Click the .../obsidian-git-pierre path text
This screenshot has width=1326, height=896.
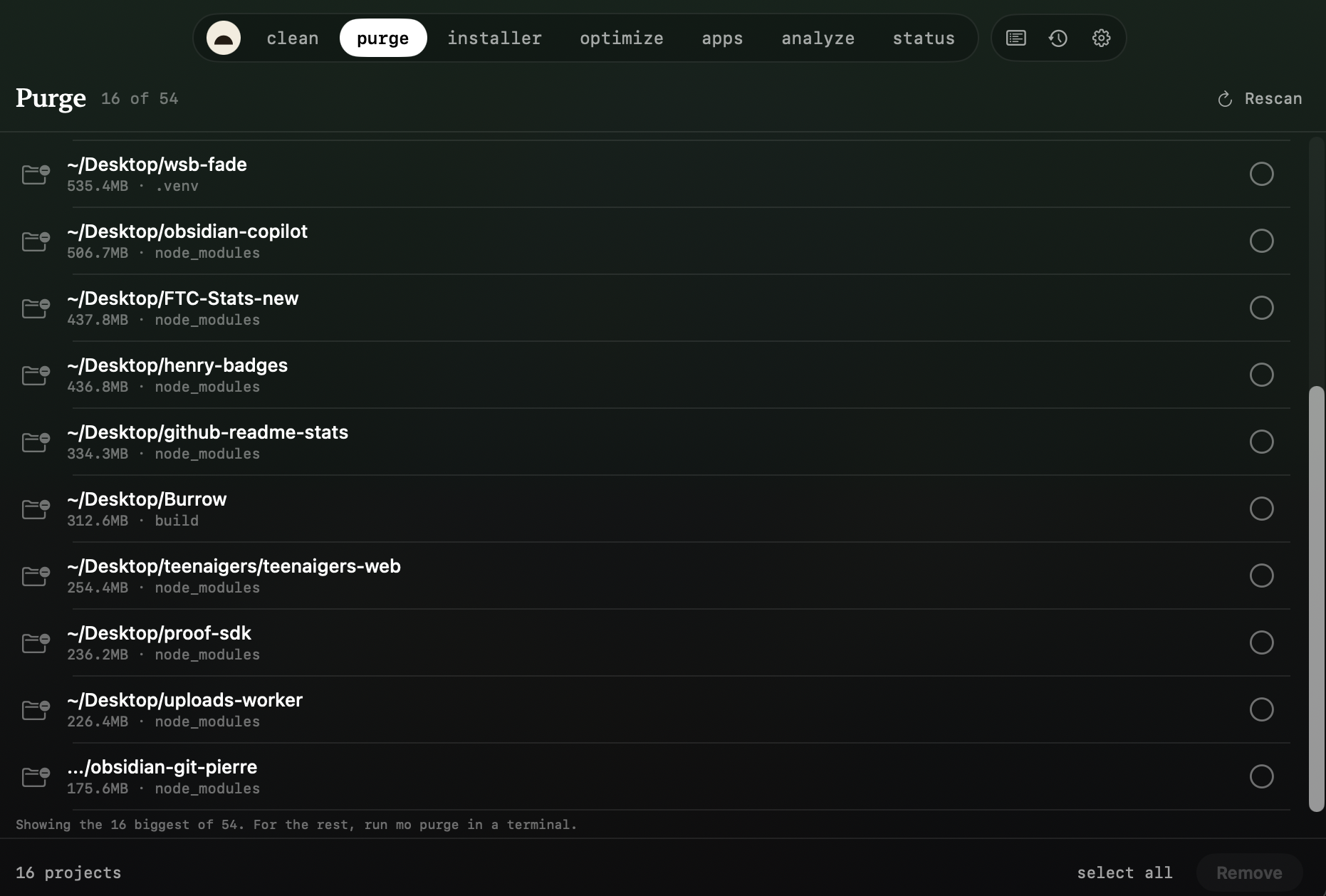pyautogui.click(x=162, y=767)
